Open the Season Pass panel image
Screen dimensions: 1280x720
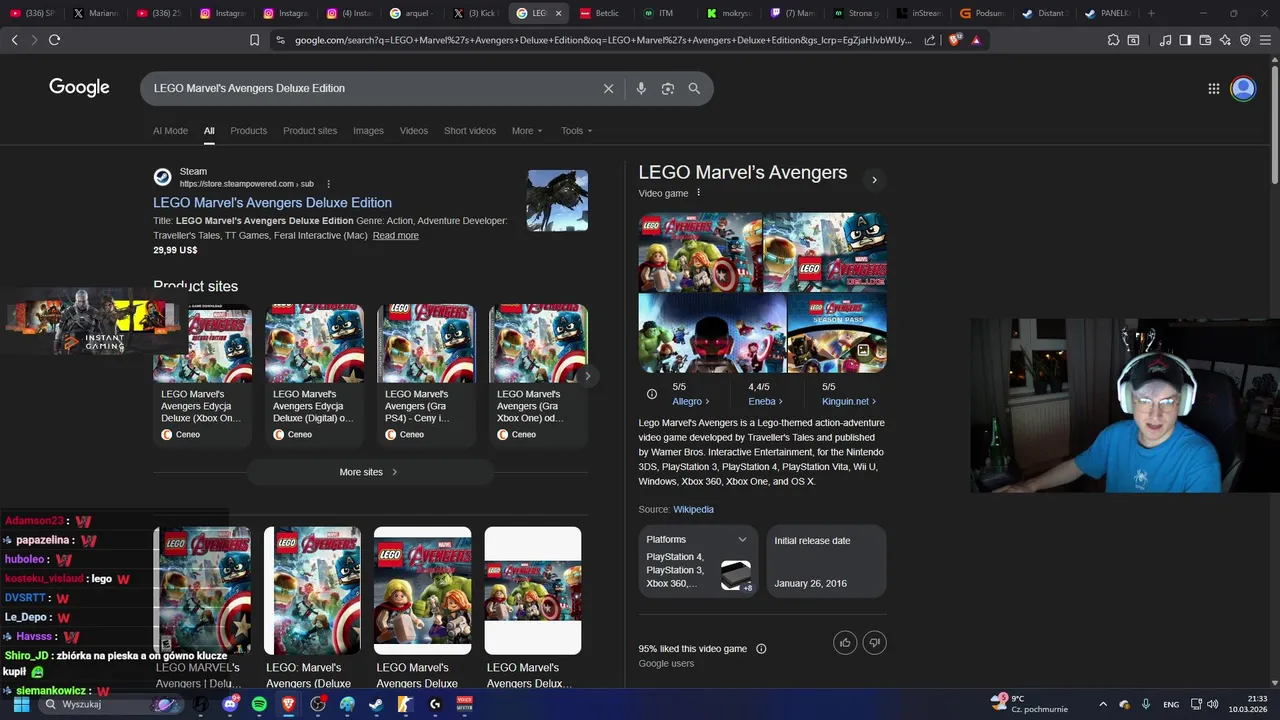pos(837,333)
